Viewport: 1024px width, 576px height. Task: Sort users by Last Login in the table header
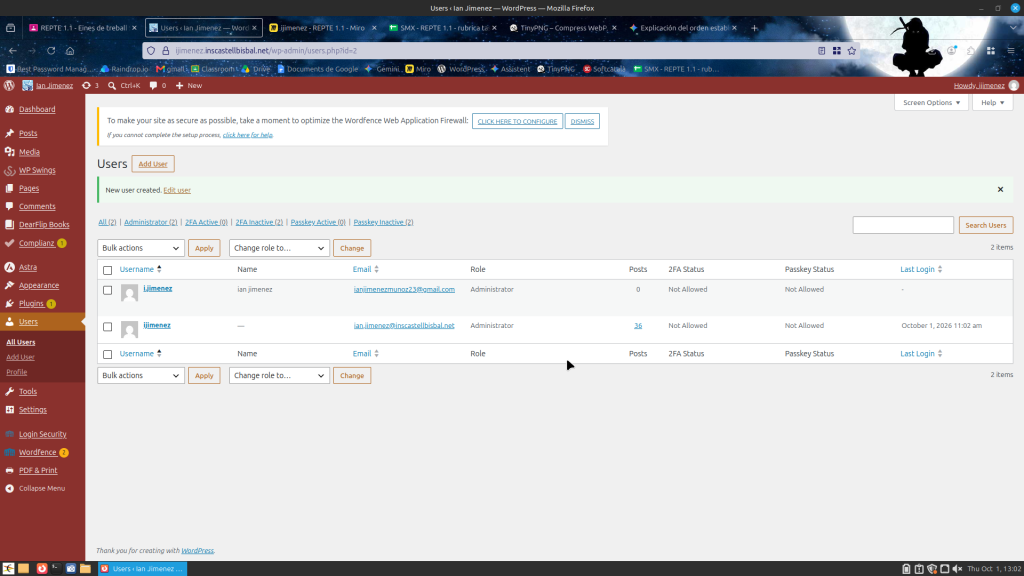point(921,269)
